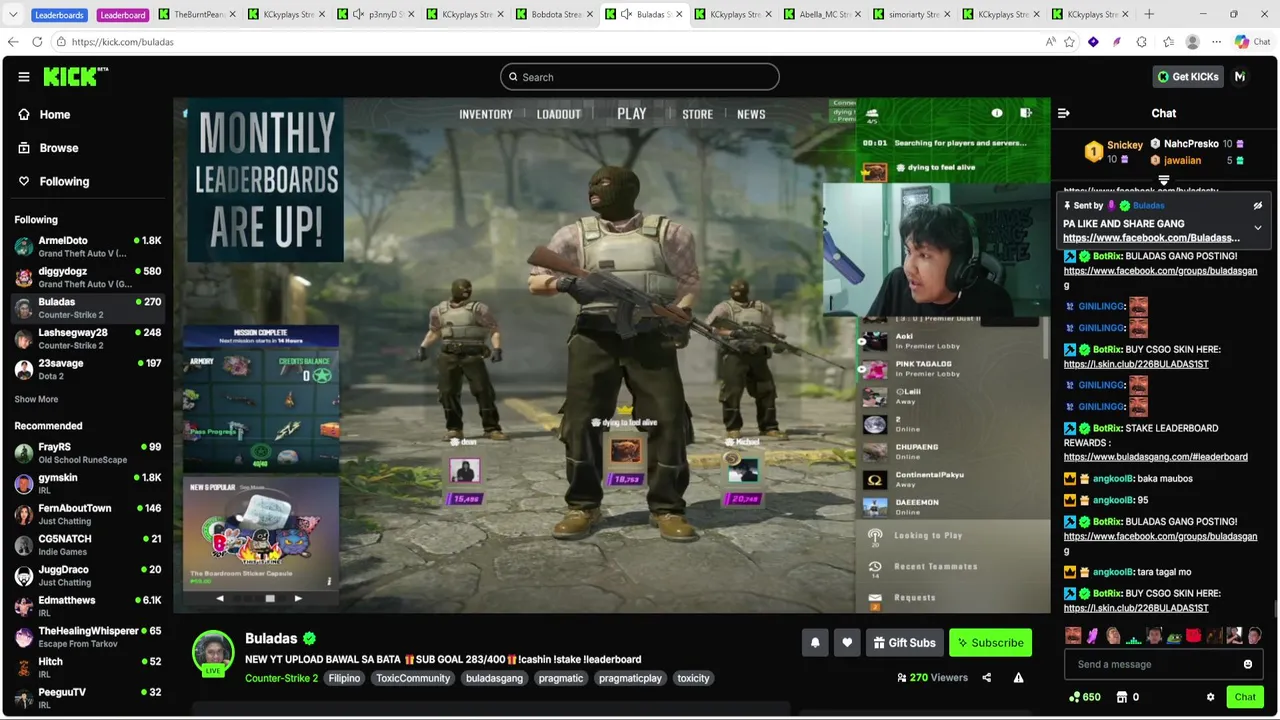Select the buladasgang tag
This screenshot has height=720, width=1280.
(494, 678)
